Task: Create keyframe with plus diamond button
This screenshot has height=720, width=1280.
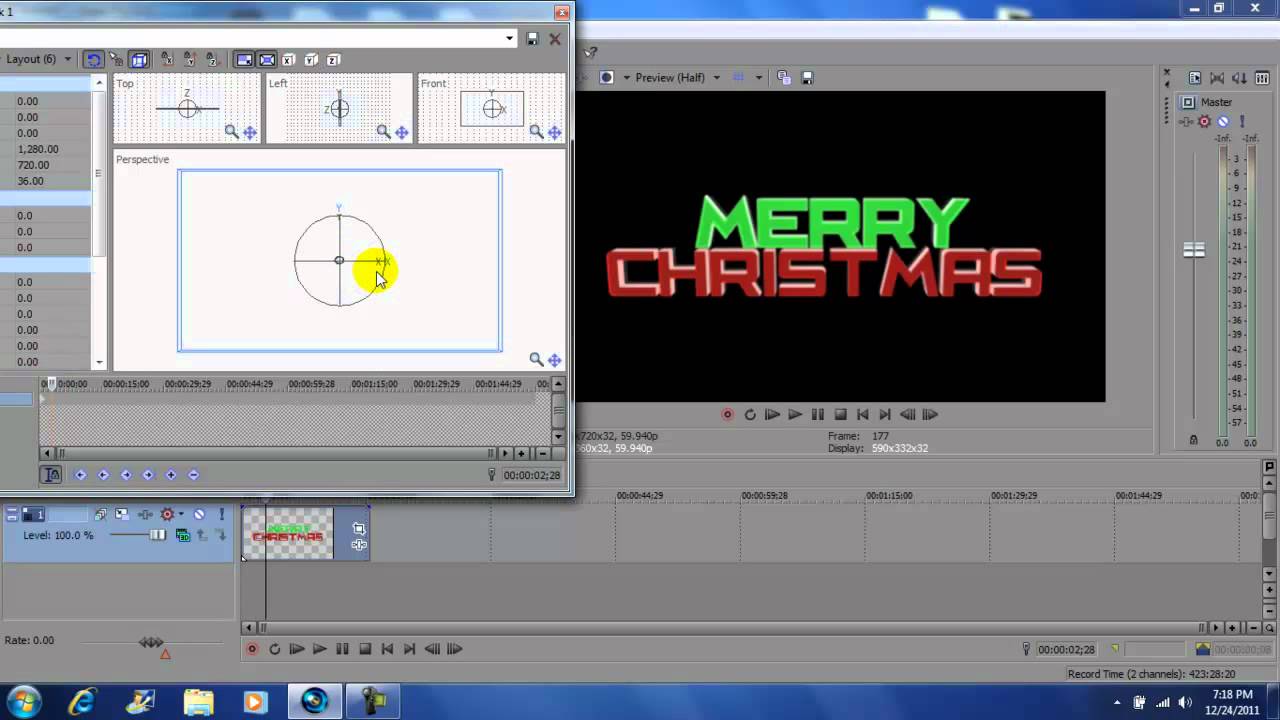Action: click(170, 475)
